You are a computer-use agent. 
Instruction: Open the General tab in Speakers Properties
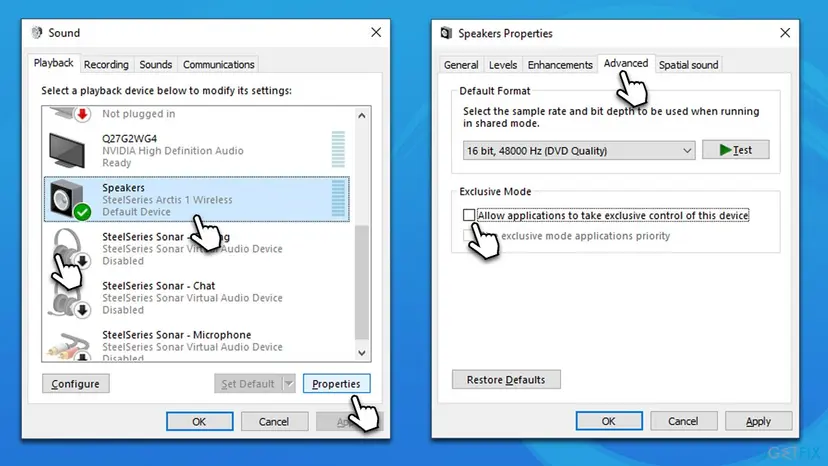pyautogui.click(x=461, y=65)
